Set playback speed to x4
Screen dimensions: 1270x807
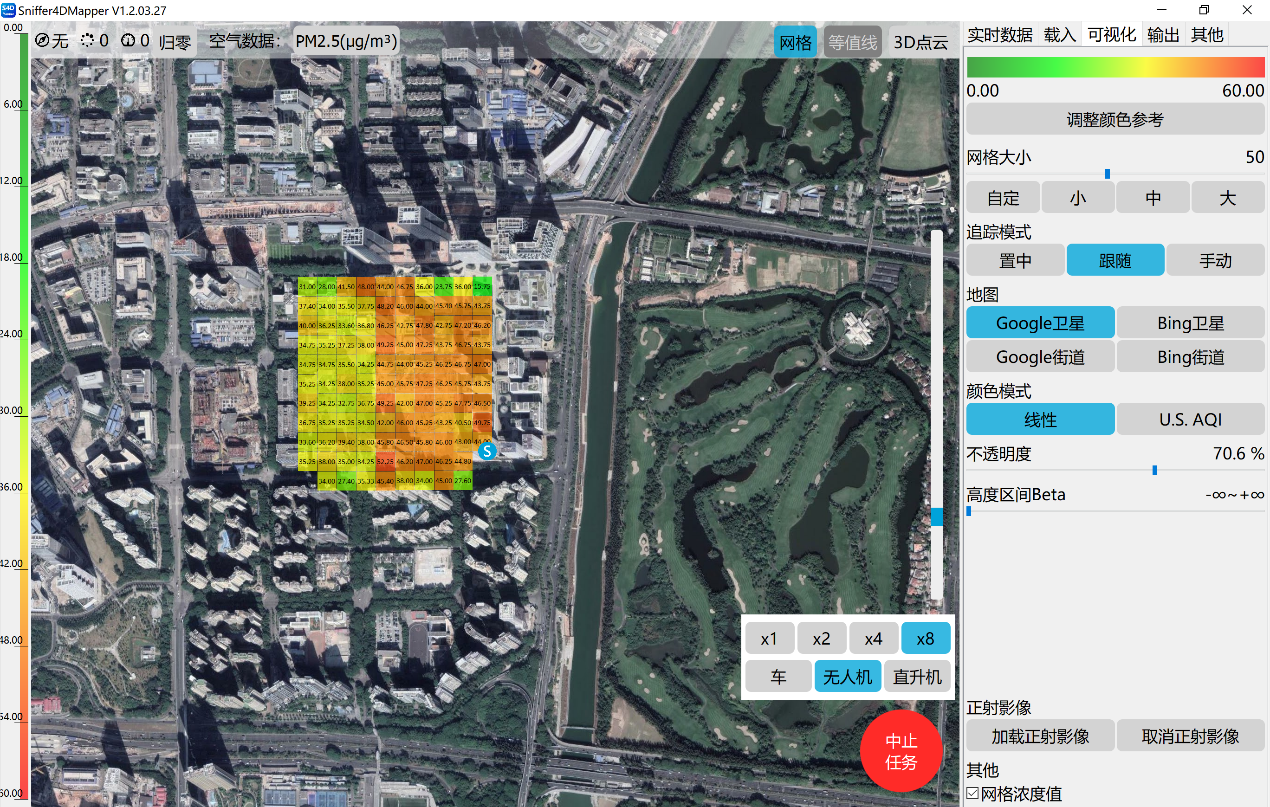[873, 639]
